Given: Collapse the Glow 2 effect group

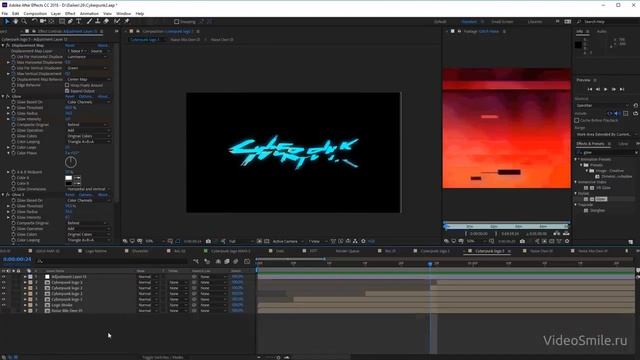Looking at the screenshot, I should tap(3, 195).
